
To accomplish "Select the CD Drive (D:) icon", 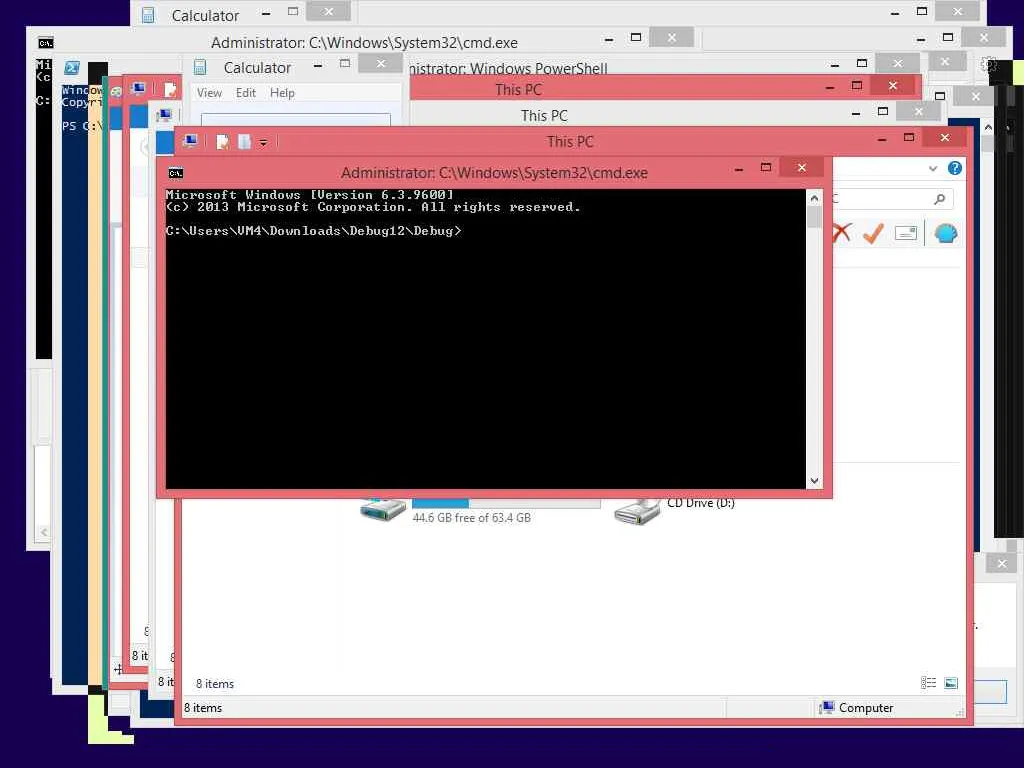I will (637, 511).
